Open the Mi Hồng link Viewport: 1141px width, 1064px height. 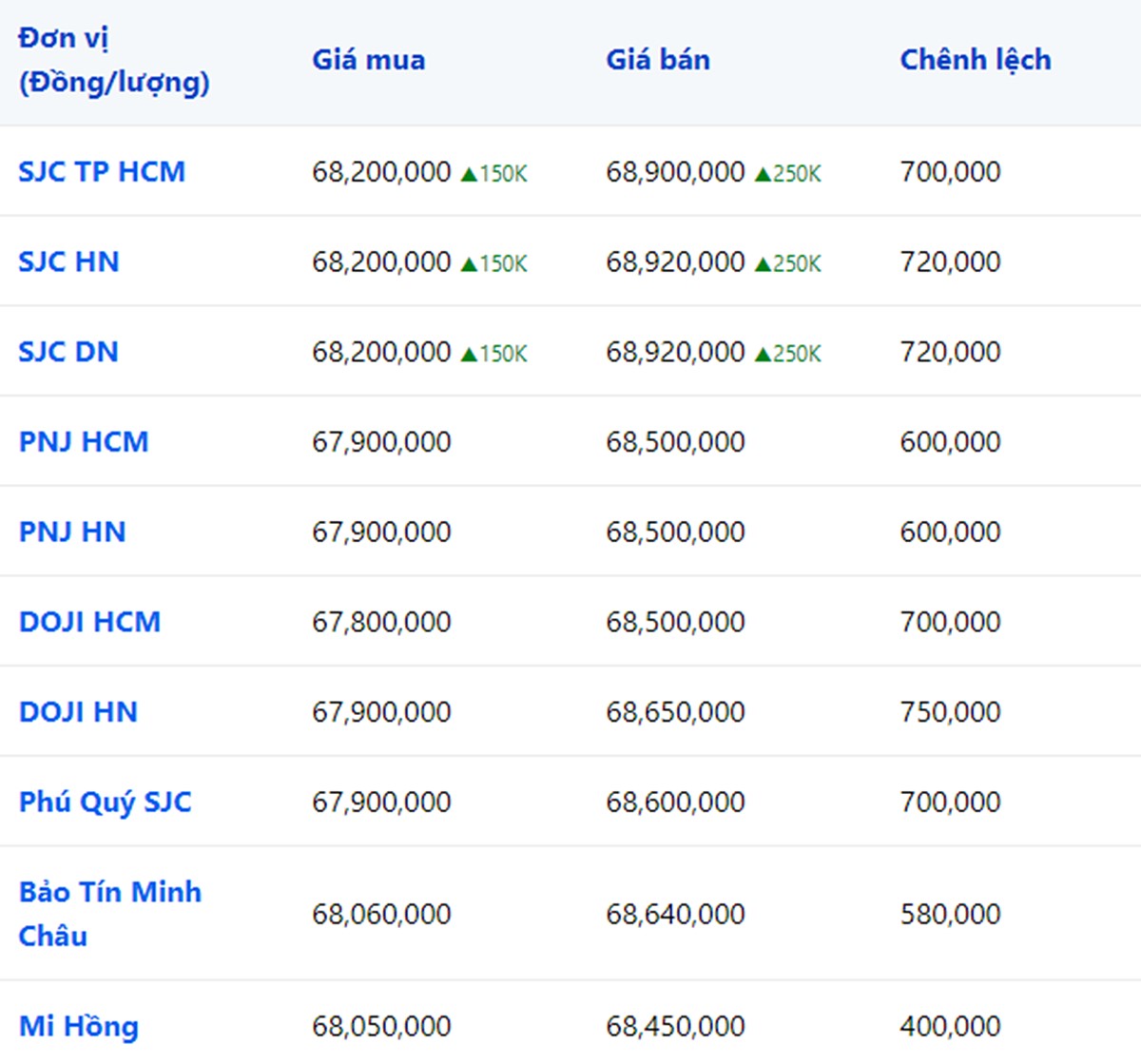pos(79,1026)
